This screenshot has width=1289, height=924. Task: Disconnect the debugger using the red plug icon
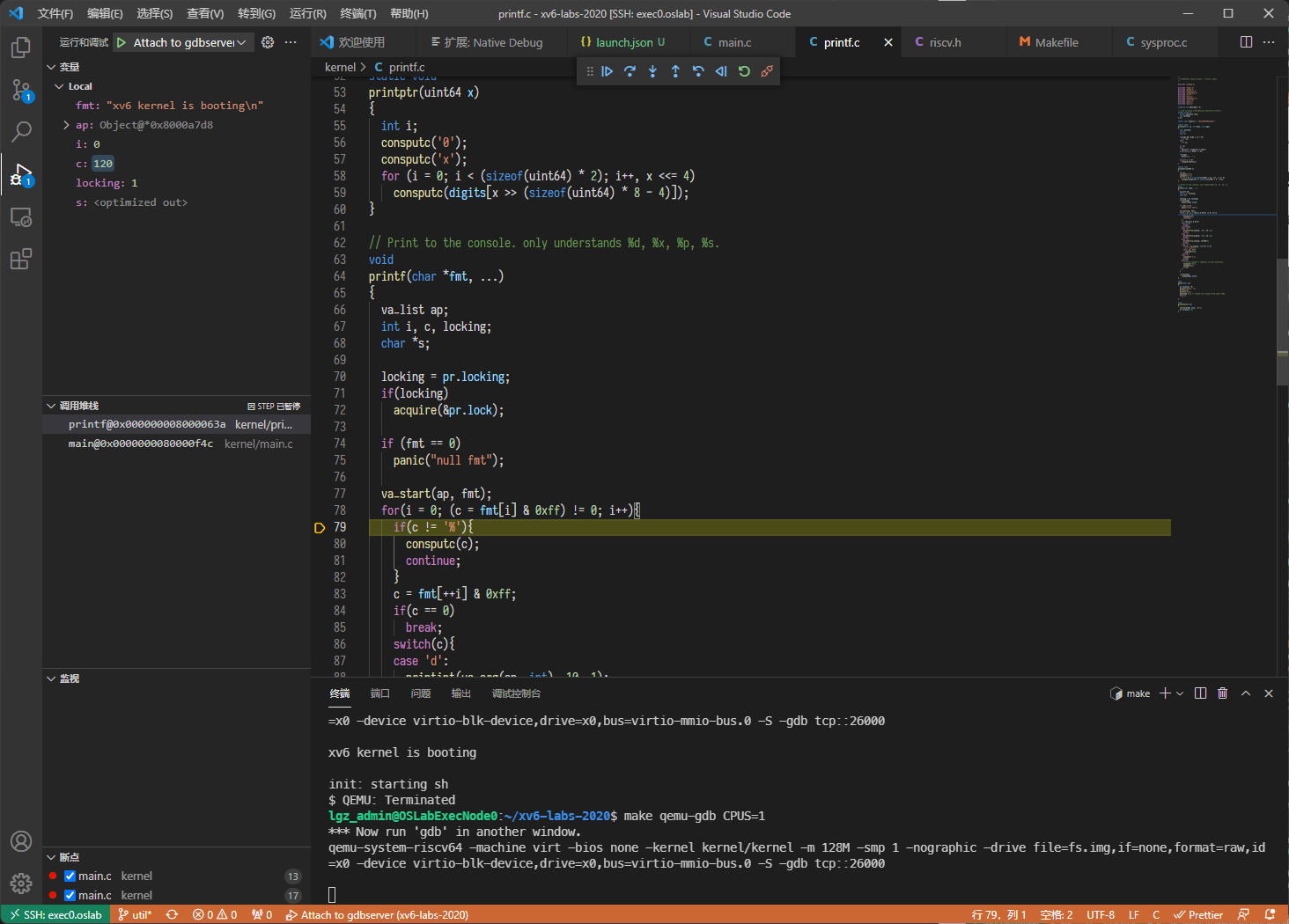[767, 71]
